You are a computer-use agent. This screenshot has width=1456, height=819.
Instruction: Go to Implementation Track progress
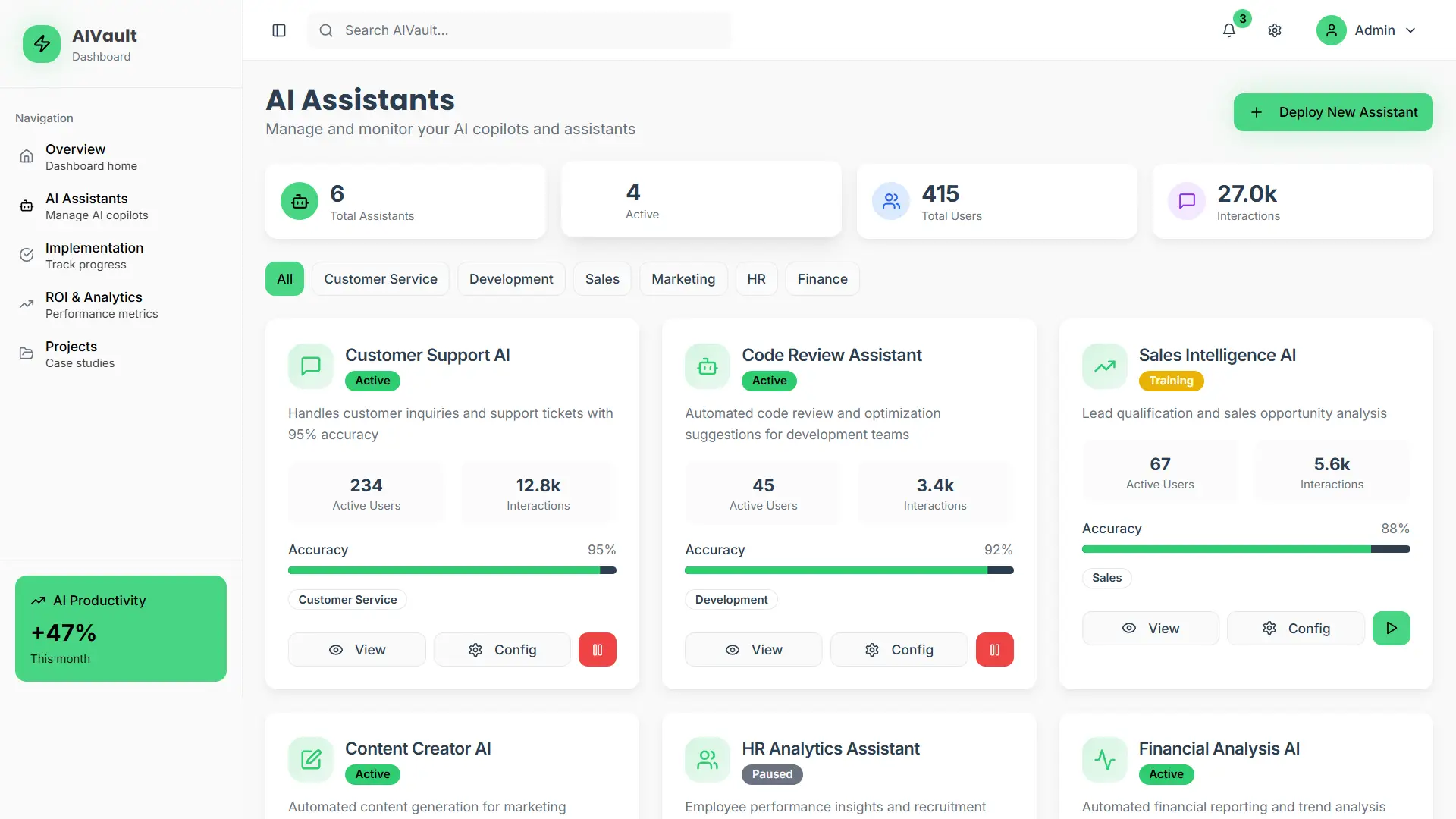click(121, 256)
